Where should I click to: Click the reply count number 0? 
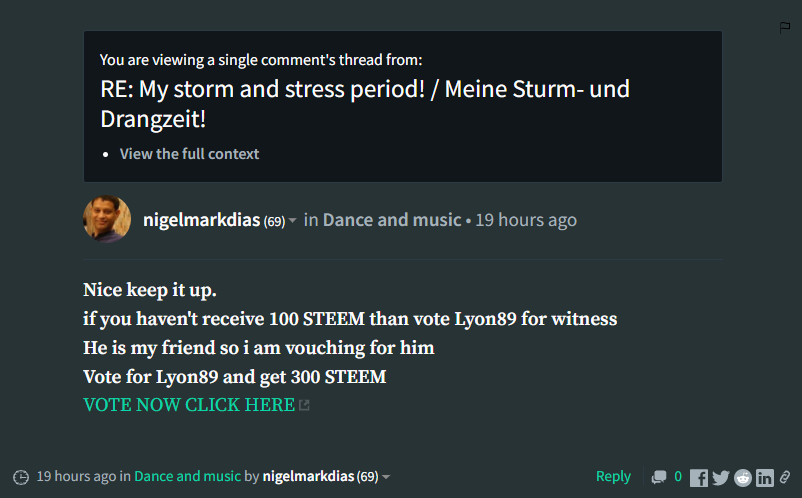pos(678,477)
